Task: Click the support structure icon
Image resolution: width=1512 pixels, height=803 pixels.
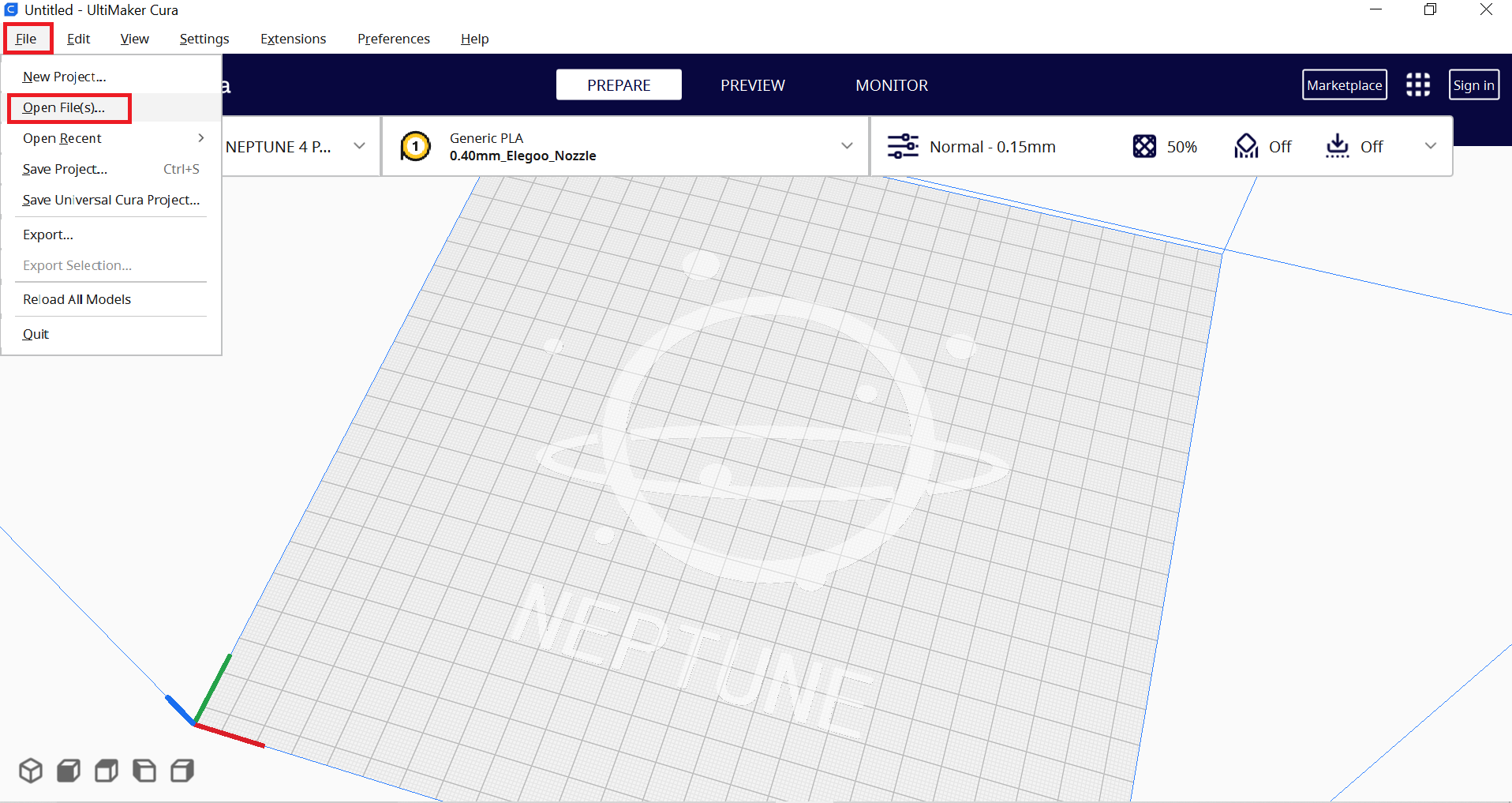Action: (1246, 146)
